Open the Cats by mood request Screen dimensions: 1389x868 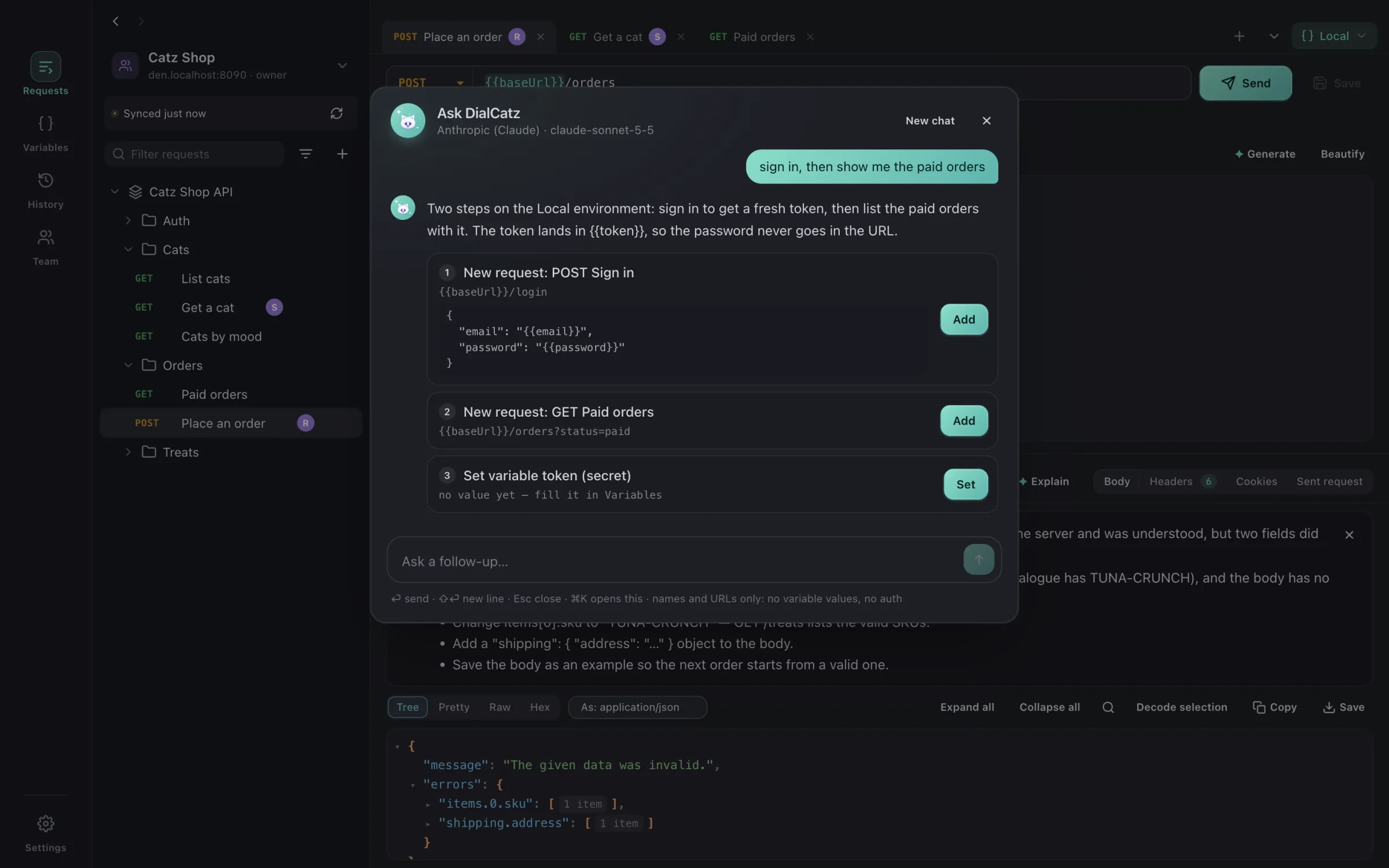tap(230, 336)
